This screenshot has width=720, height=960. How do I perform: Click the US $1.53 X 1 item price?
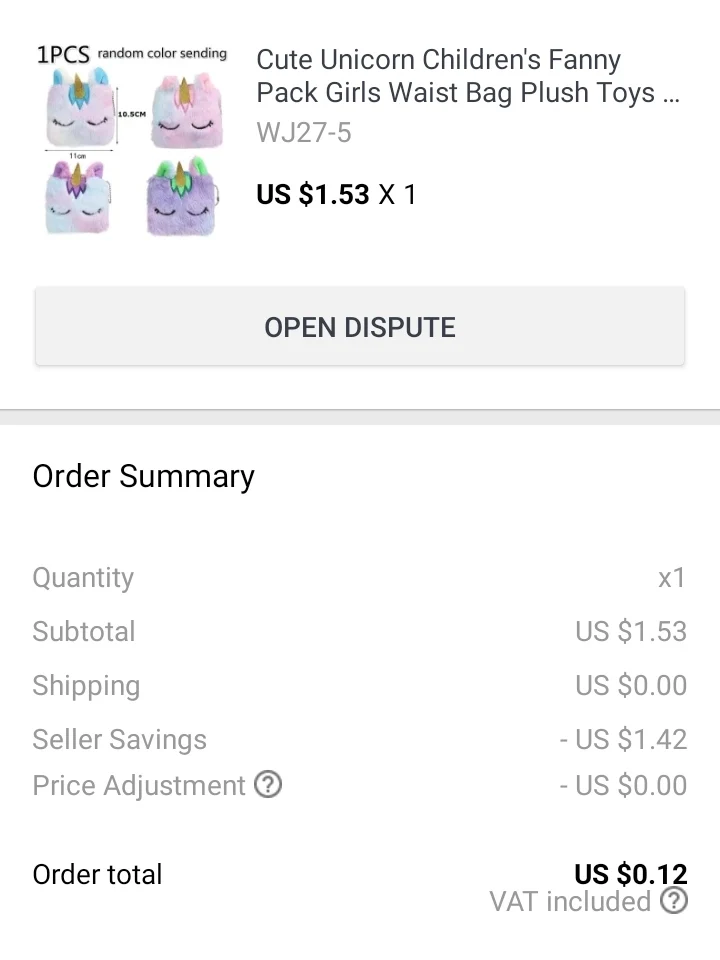point(336,194)
